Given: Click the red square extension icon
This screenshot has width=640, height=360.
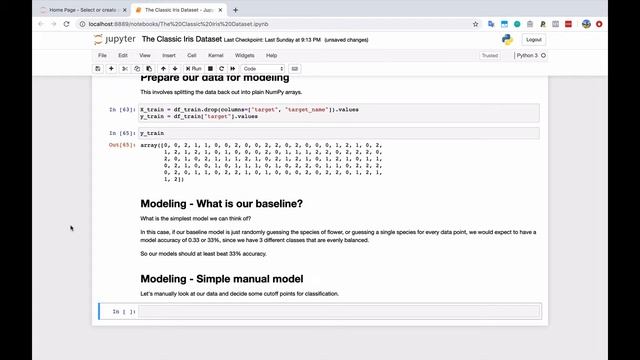Looking at the screenshot, I should (x=568, y=24).
